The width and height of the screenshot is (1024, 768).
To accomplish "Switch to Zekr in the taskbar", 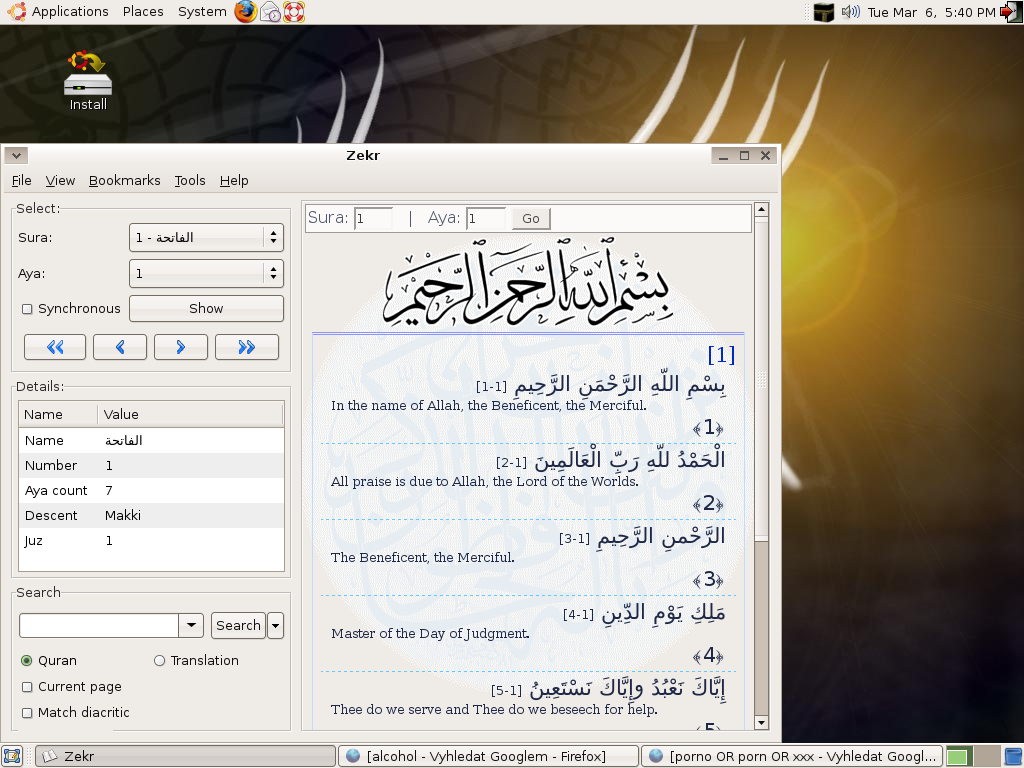I will (x=185, y=756).
